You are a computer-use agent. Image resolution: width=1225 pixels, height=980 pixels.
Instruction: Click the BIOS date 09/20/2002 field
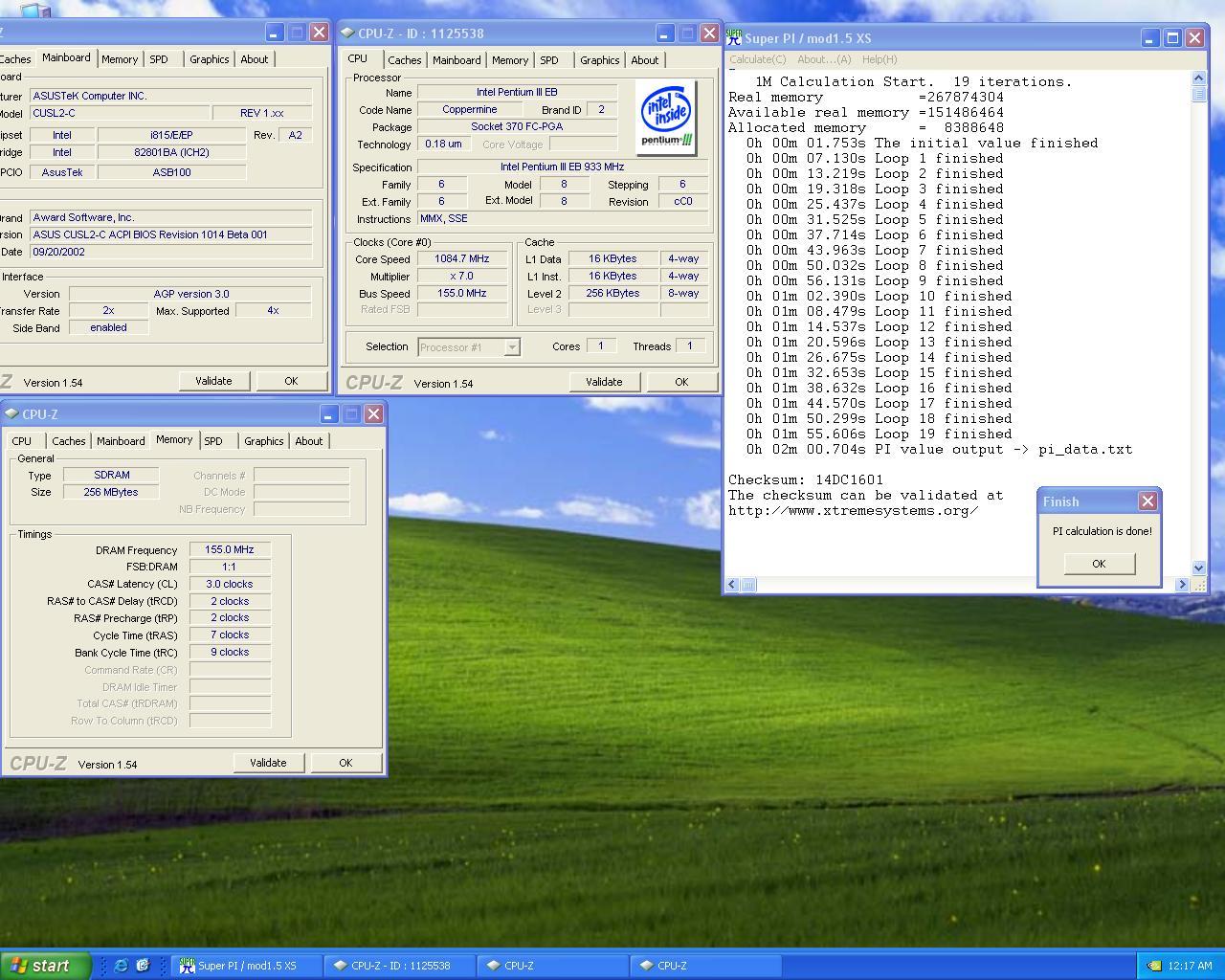tap(171, 252)
